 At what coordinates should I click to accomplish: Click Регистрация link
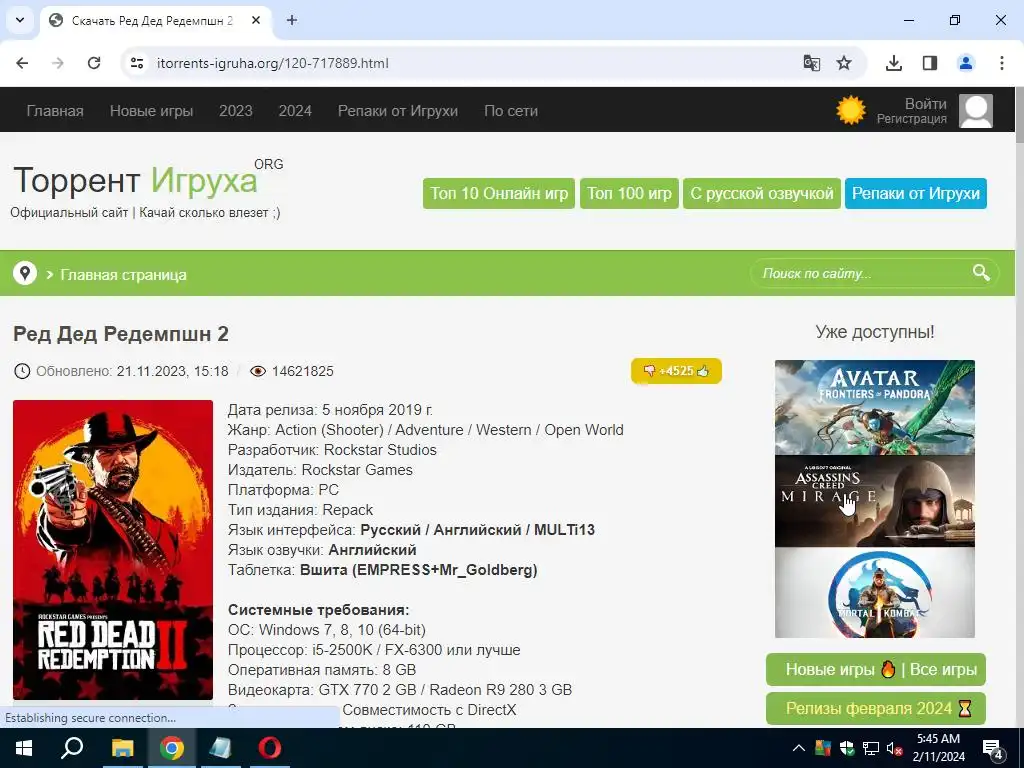[x=912, y=119]
